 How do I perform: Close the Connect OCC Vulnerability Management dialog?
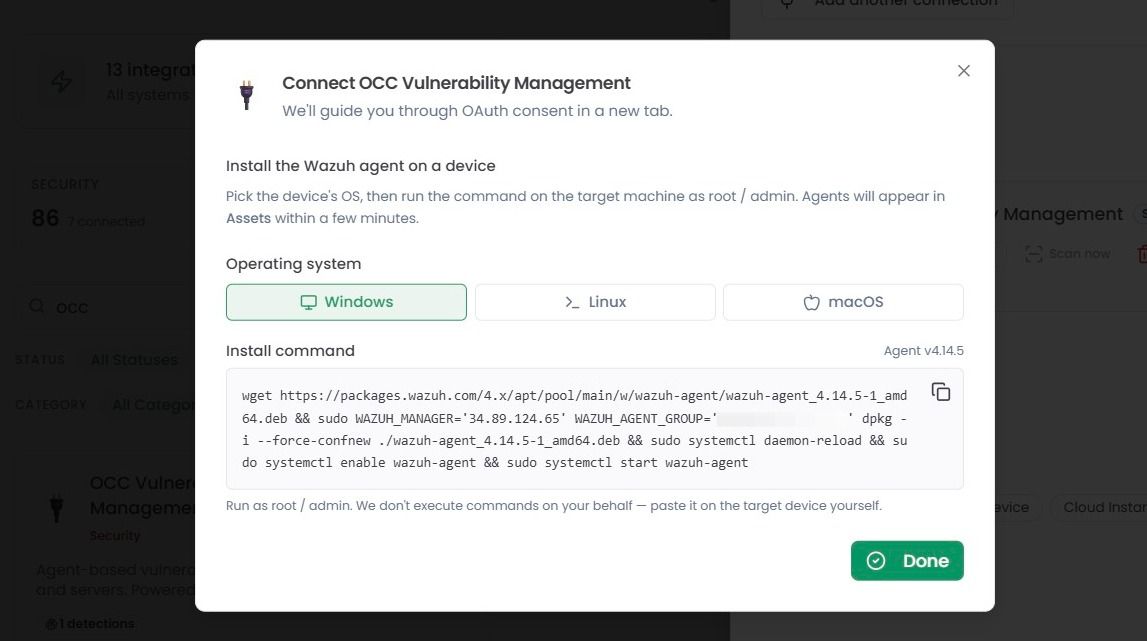click(963, 70)
